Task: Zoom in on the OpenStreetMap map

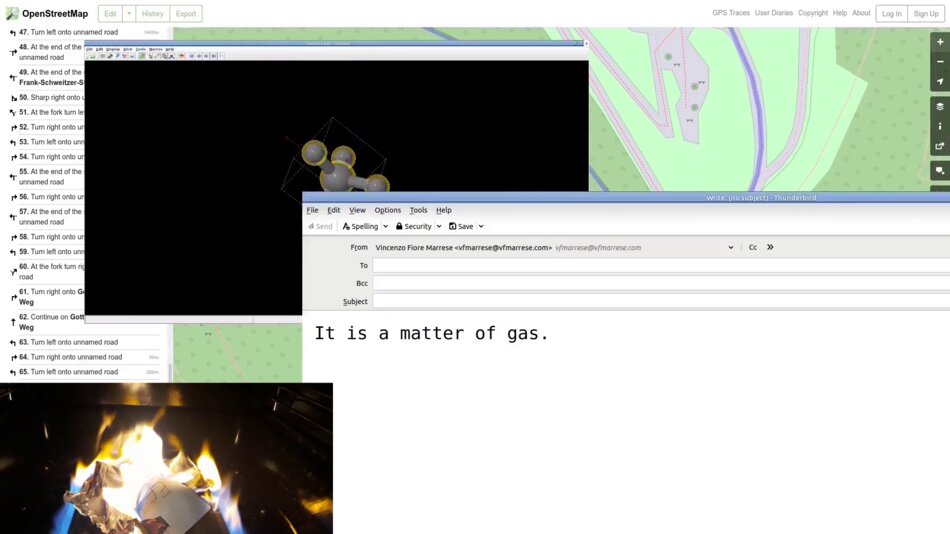Action: (x=940, y=42)
